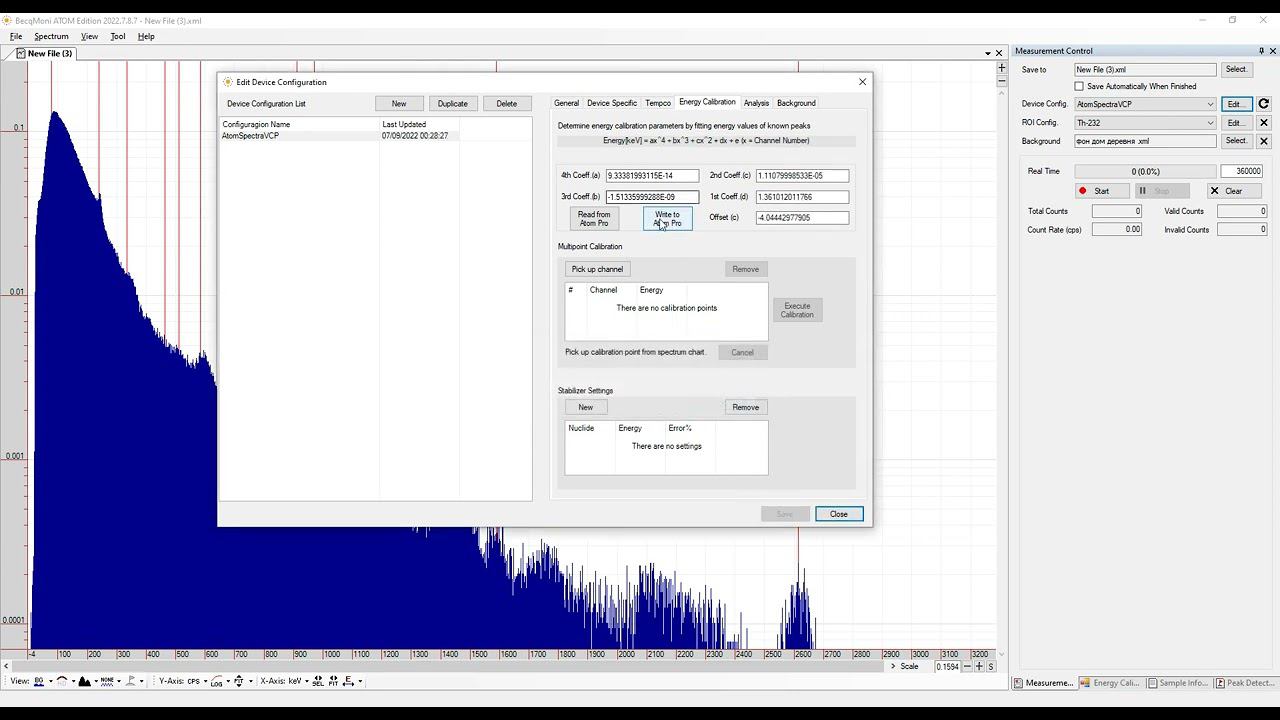Click the X-axis horizontal FIT icon
The image size is (1280, 720).
tap(334, 681)
